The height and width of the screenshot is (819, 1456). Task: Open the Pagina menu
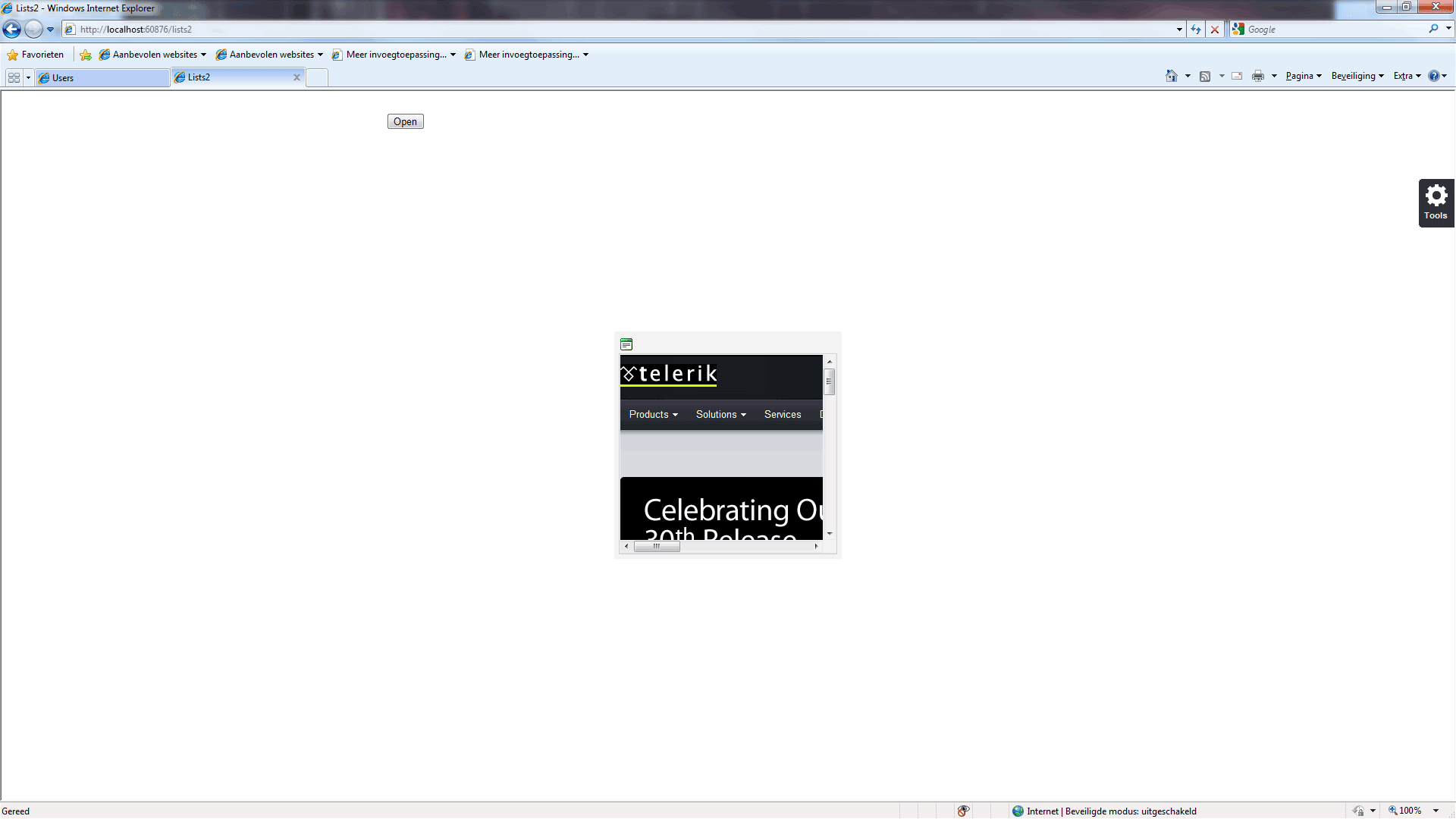coord(1304,76)
